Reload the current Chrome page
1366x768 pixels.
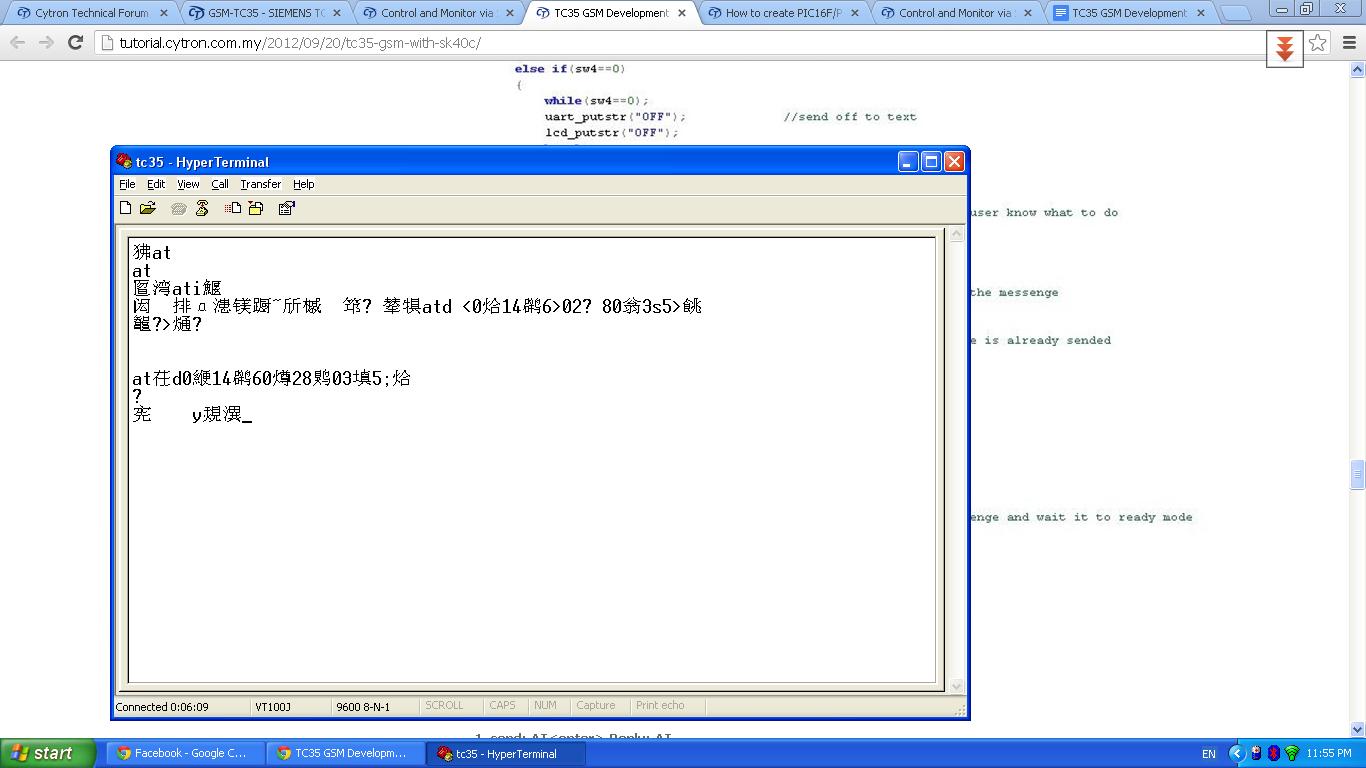tap(75, 43)
